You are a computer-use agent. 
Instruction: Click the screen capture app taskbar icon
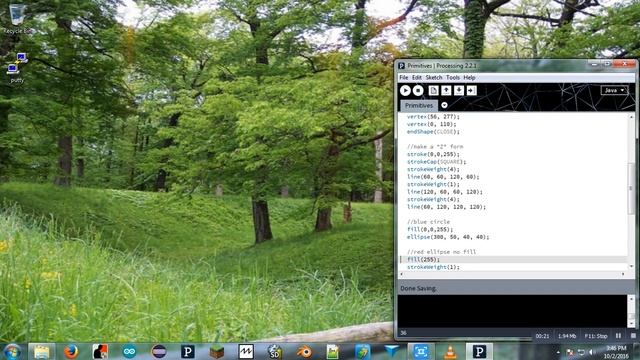pos(421,351)
